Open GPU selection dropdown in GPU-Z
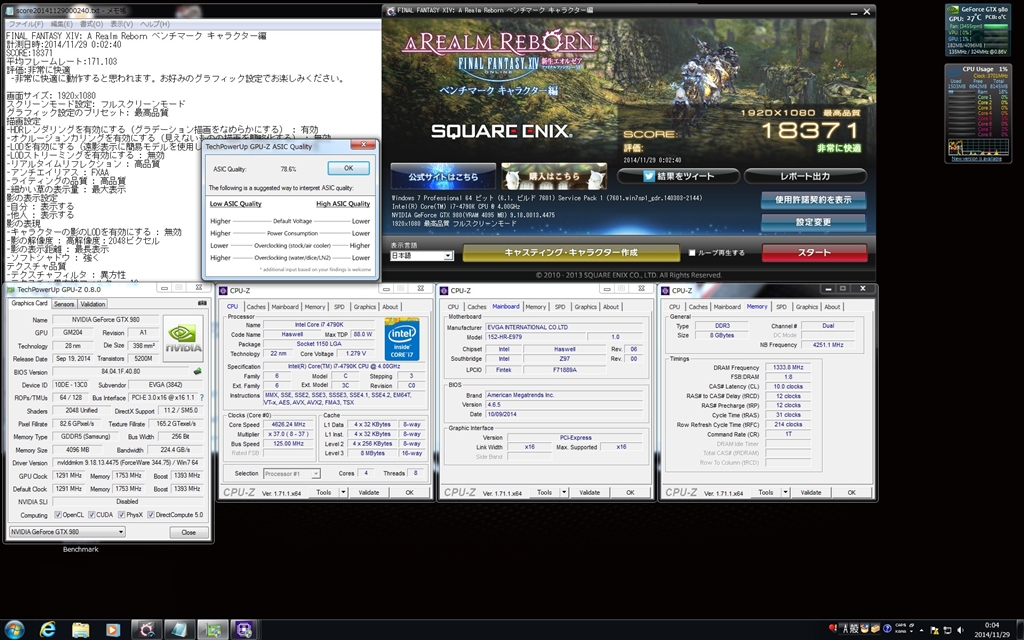The image size is (1024, 640). pyautogui.click(x=67, y=532)
